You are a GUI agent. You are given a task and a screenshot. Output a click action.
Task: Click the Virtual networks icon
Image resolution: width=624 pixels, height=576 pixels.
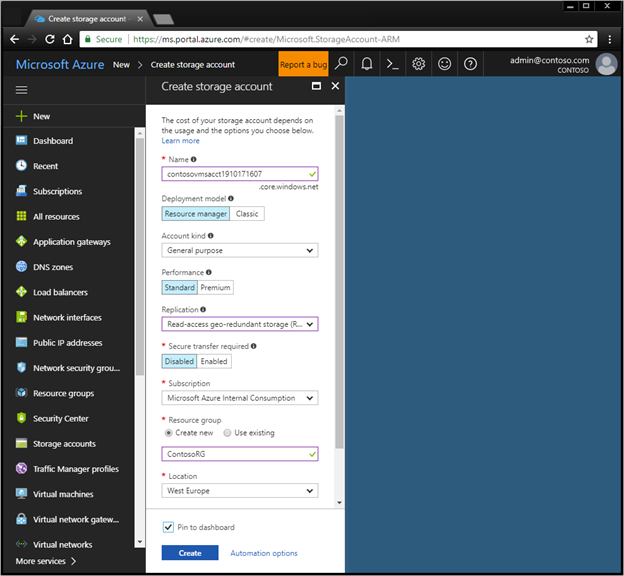tap(21, 544)
